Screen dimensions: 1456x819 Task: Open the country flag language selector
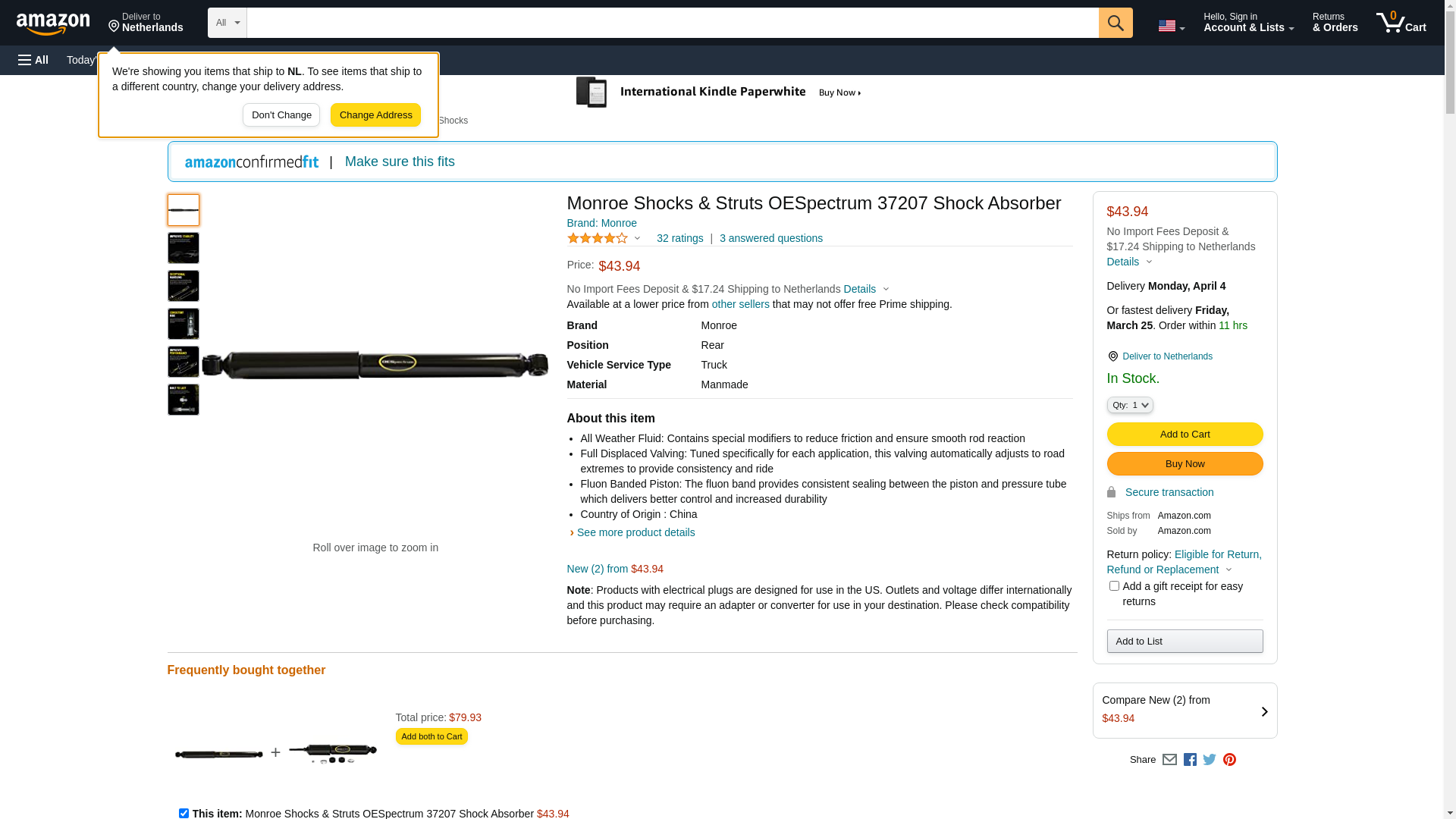point(1171,26)
